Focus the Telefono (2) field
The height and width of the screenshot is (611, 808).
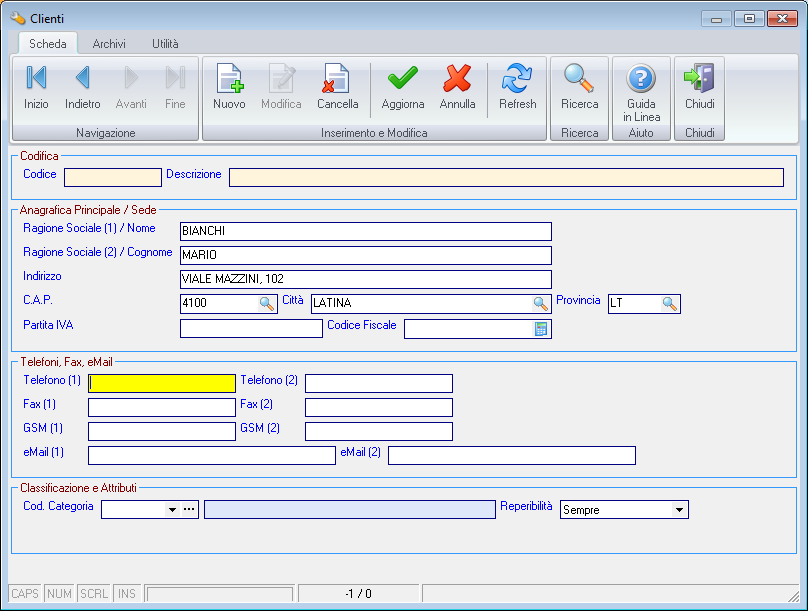[379, 383]
